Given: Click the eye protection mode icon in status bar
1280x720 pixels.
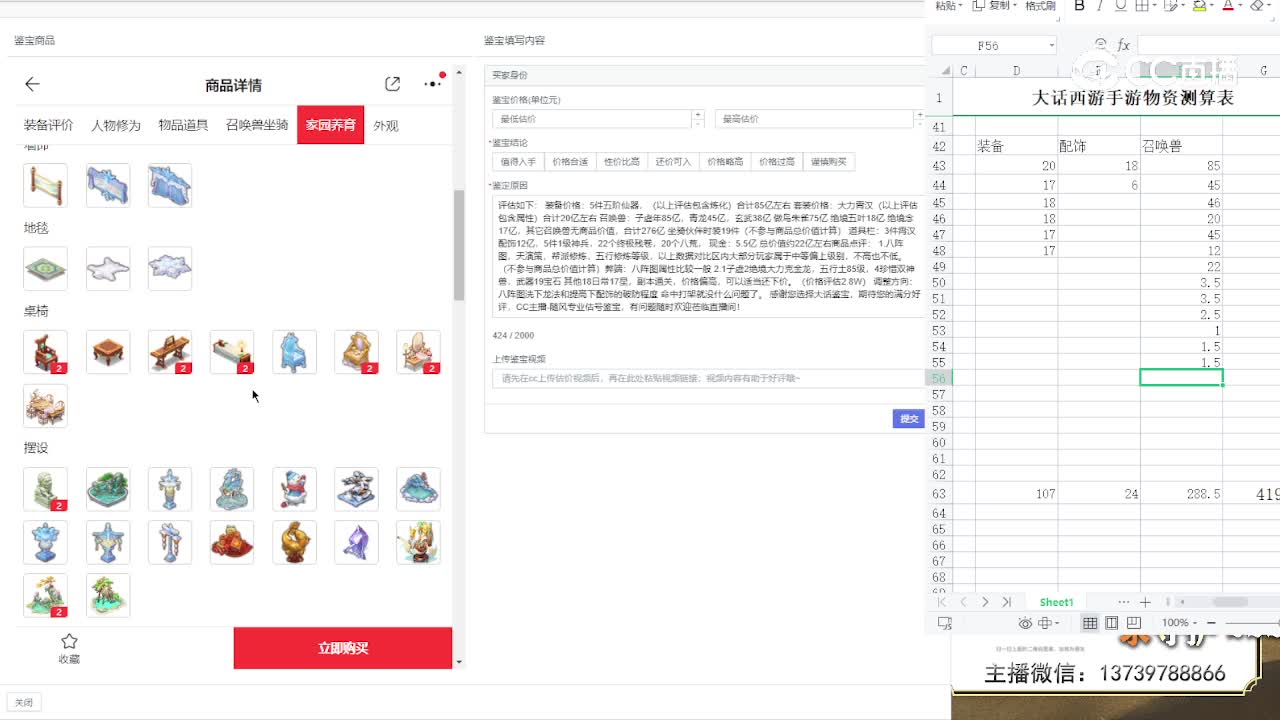Looking at the screenshot, I should tap(1025, 623).
